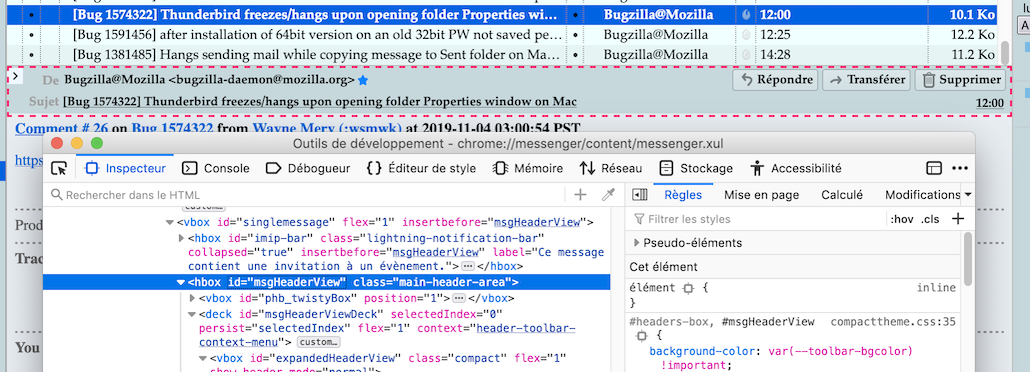This screenshot has height=372, width=1030.
Task: Expand the header with the twisty arrow
Action: 15,76
